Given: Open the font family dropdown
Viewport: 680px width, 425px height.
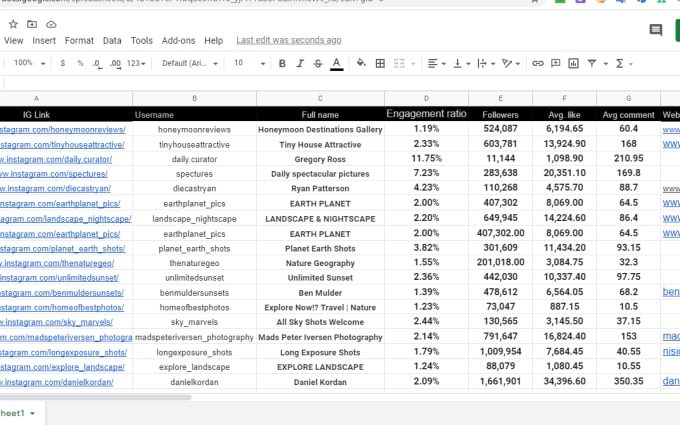Looking at the screenshot, I should pos(190,63).
